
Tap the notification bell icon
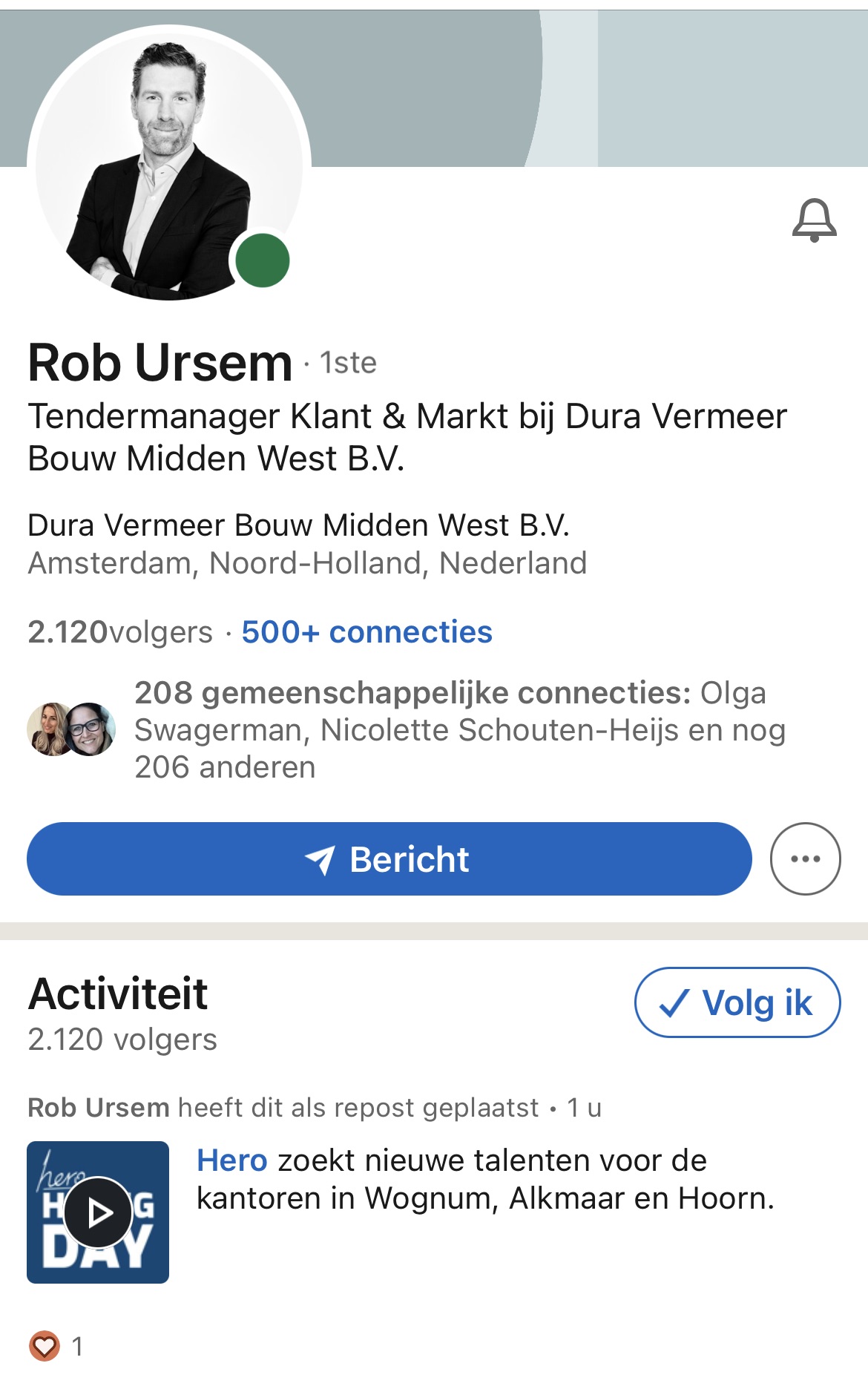[814, 220]
